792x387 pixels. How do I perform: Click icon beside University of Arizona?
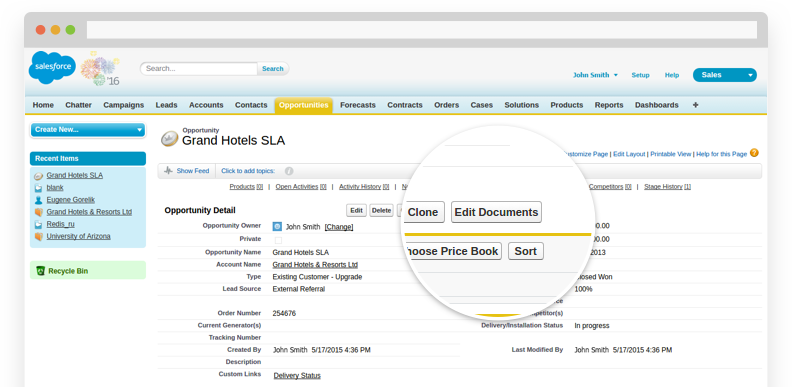tap(38, 236)
